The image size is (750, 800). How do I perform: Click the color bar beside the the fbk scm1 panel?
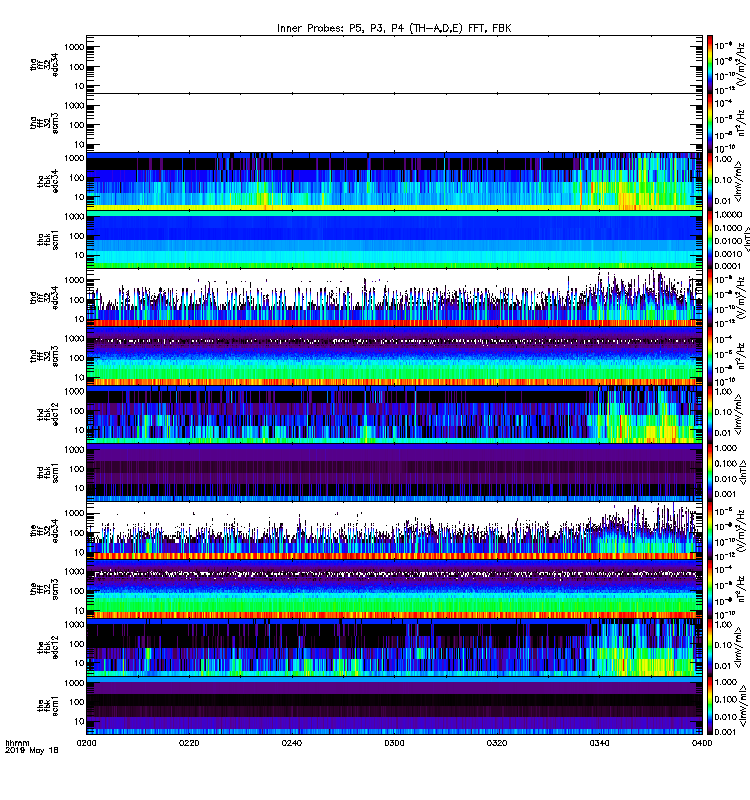coord(710,706)
